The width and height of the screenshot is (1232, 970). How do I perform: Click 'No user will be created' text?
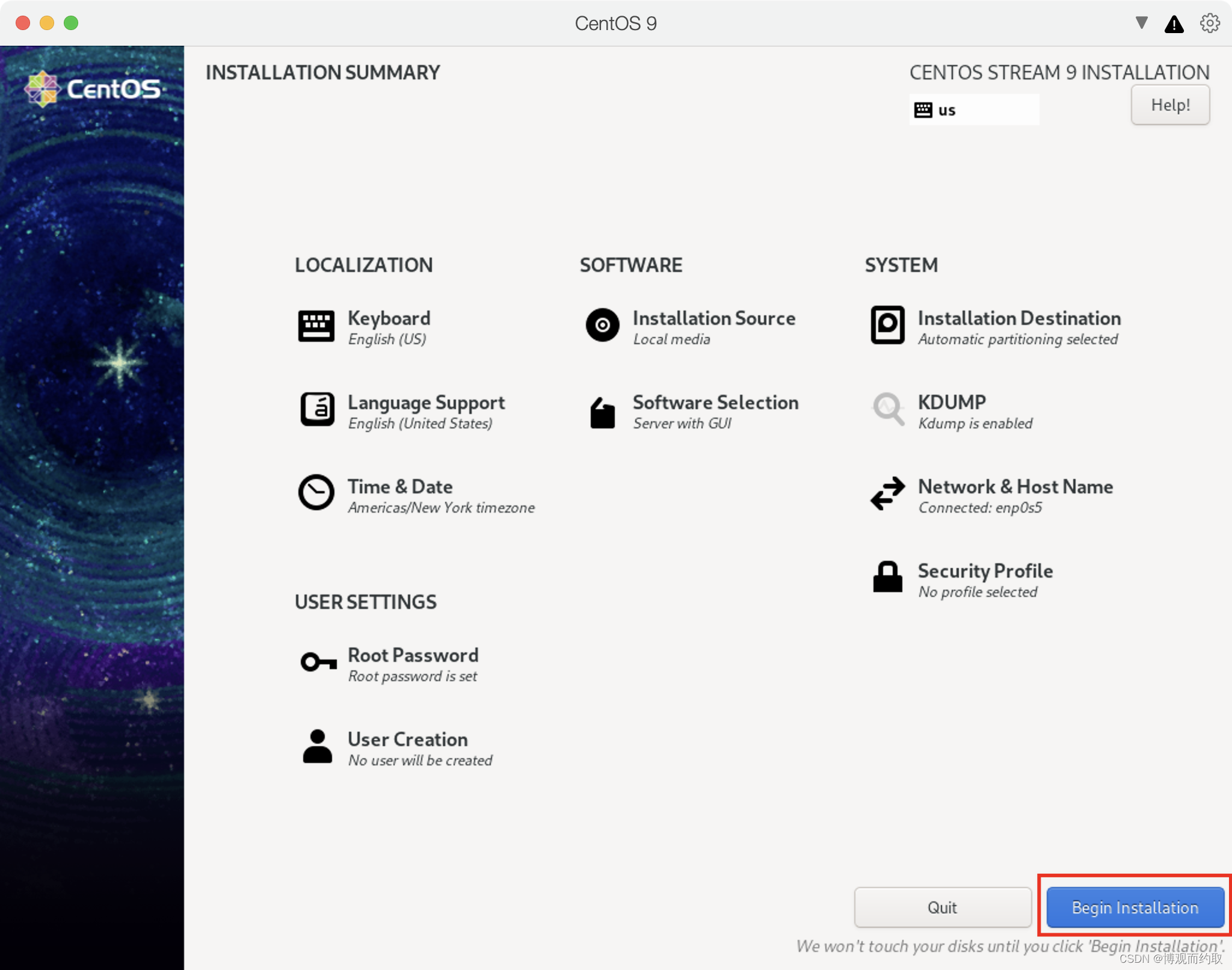(420, 761)
